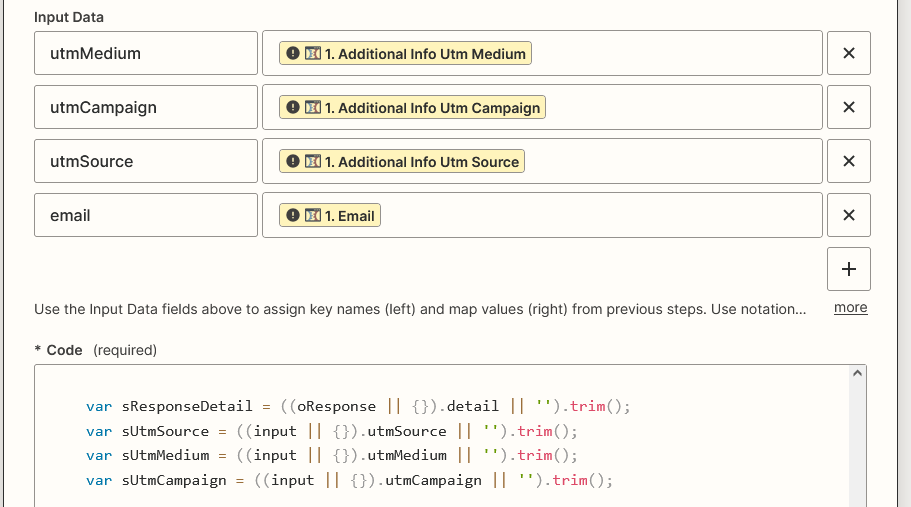Viewport: 911px width, 507px height.
Task: Place cursor on sUtmCampaign code line
Action: click(x=349, y=480)
